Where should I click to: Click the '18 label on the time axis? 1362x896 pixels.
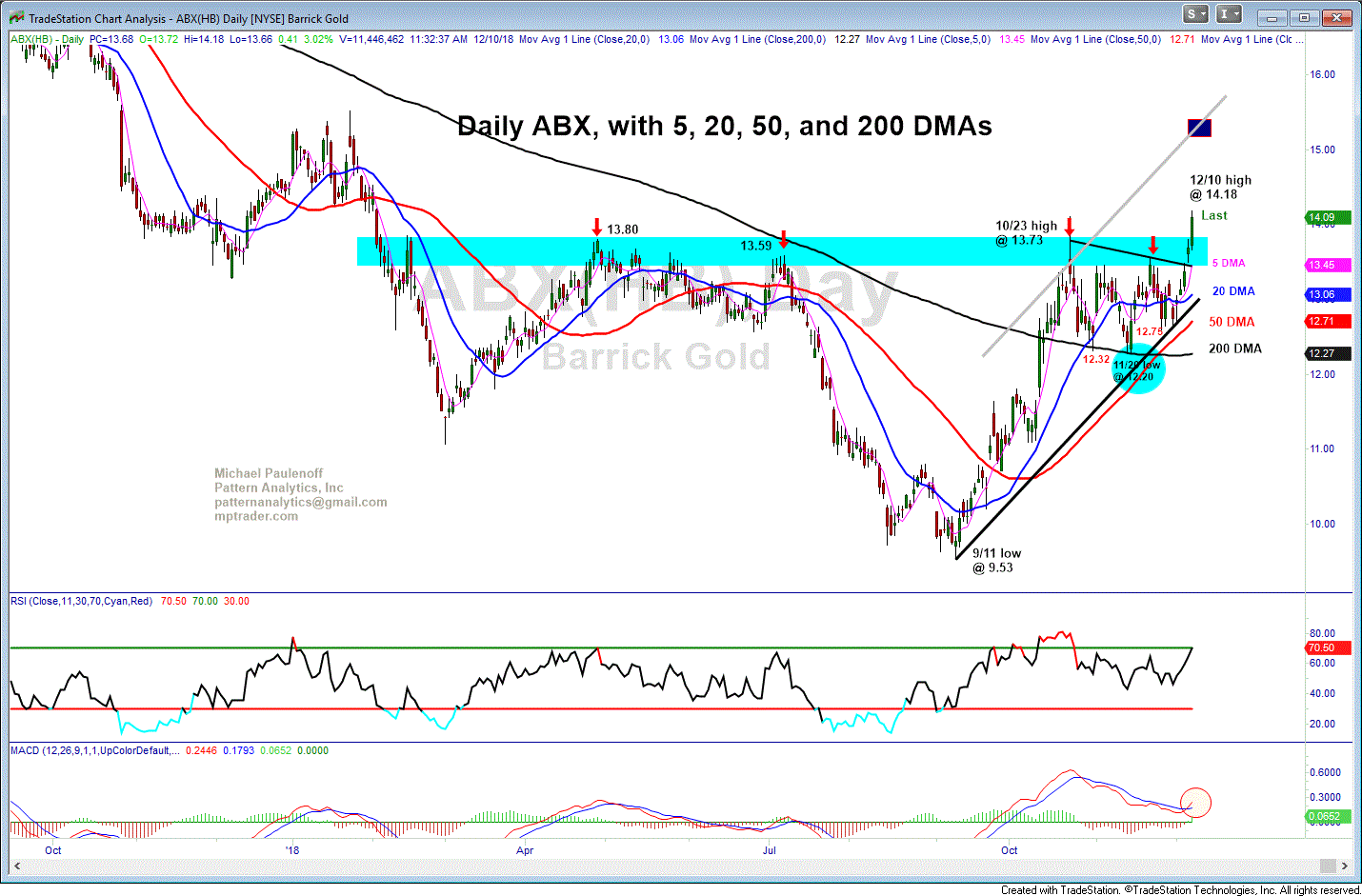pos(292,850)
